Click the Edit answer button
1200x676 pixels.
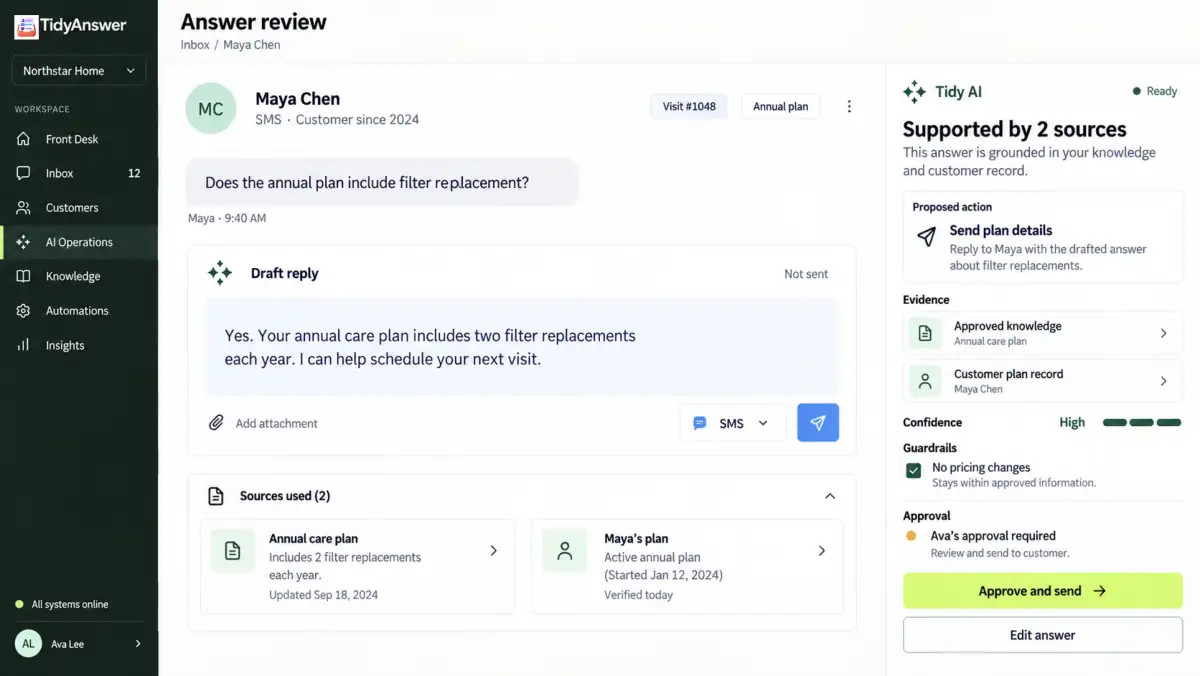coord(1043,635)
